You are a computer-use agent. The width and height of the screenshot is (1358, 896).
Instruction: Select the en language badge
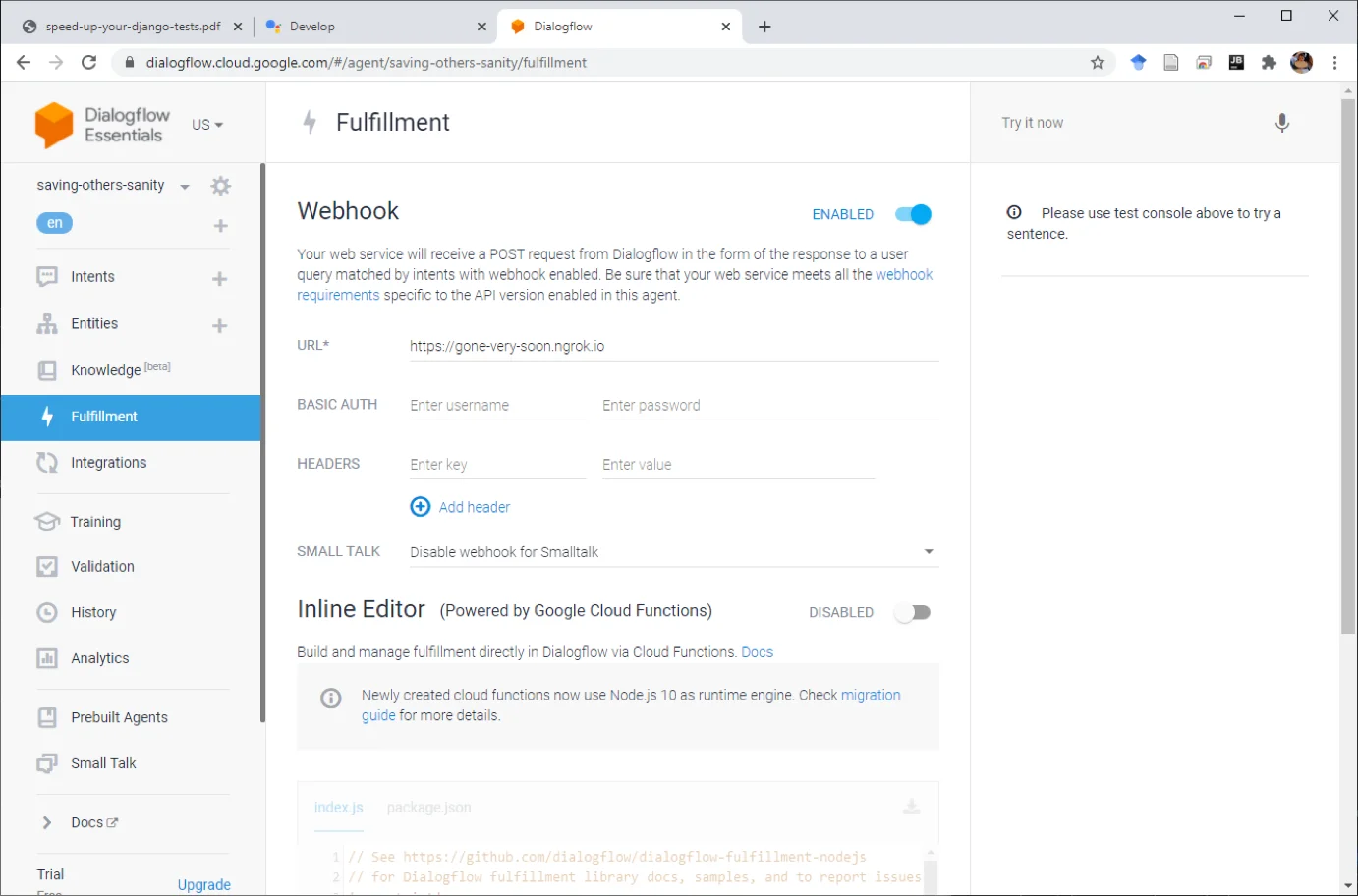pyautogui.click(x=55, y=224)
